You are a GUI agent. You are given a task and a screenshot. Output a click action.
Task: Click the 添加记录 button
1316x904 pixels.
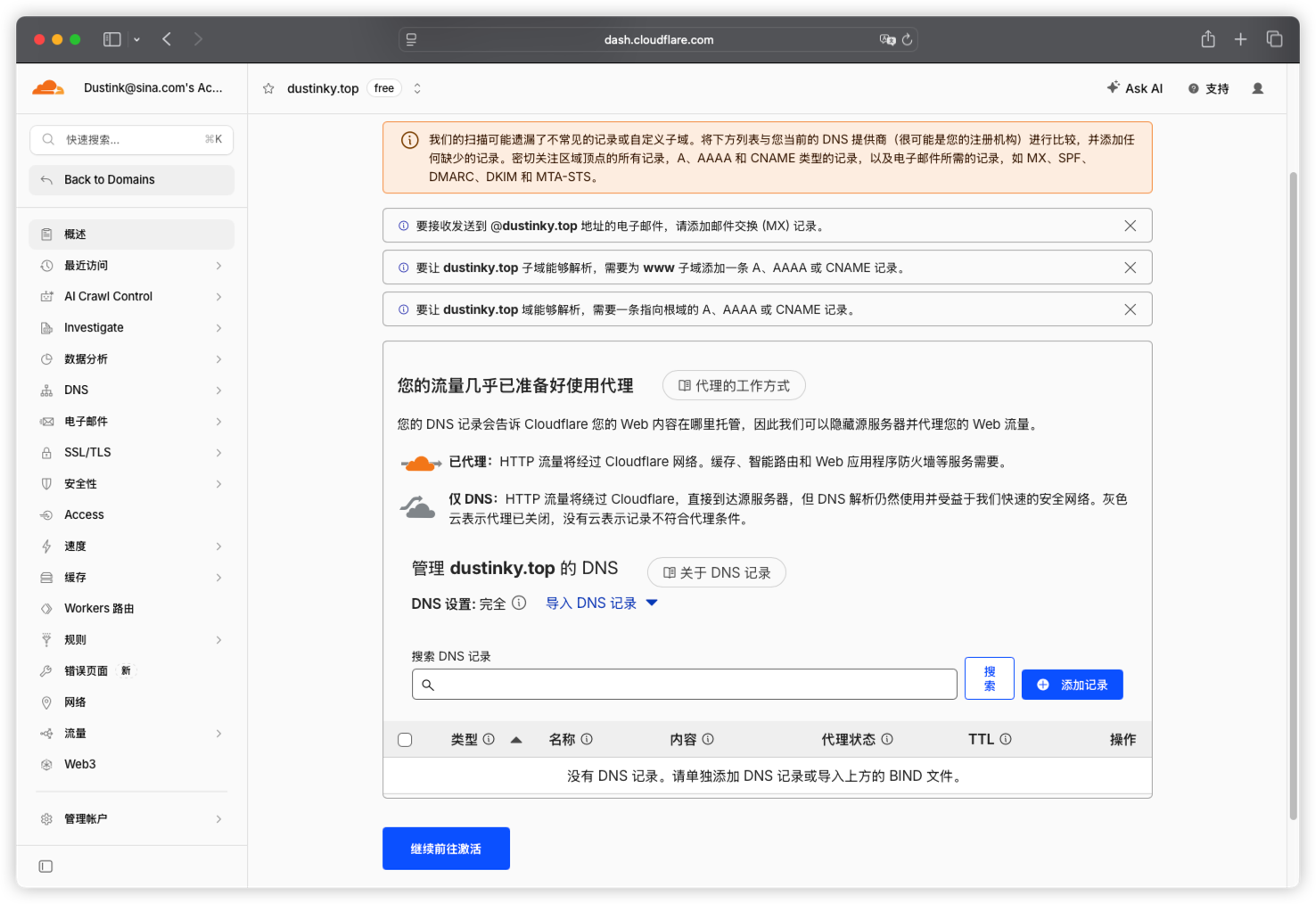(x=1072, y=685)
